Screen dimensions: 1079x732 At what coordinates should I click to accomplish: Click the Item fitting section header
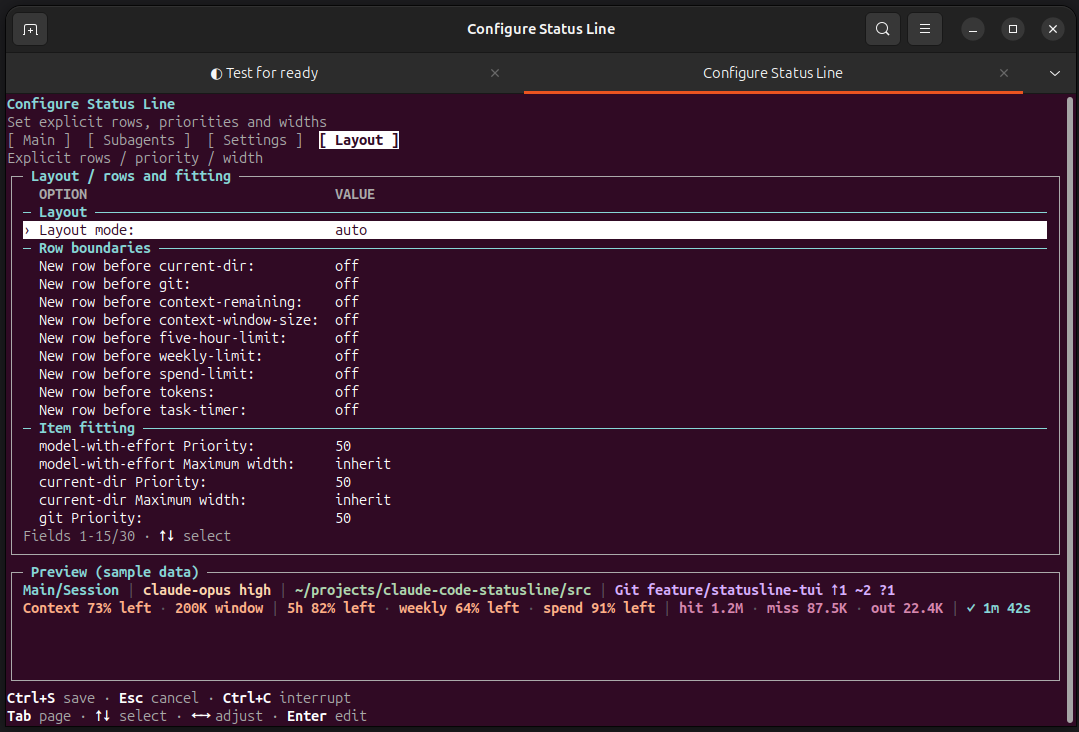coord(87,428)
